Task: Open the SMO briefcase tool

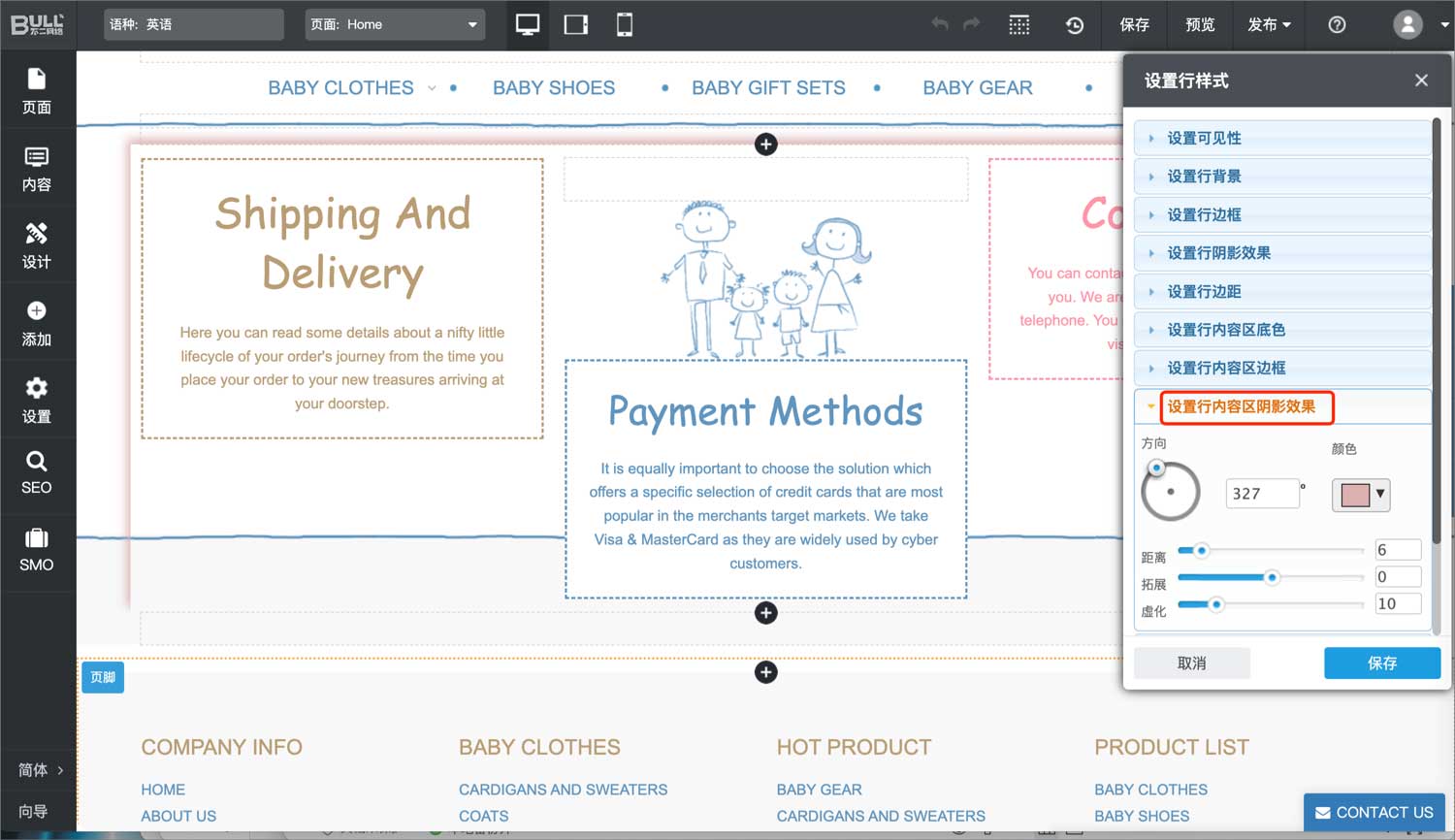Action: coord(37,550)
